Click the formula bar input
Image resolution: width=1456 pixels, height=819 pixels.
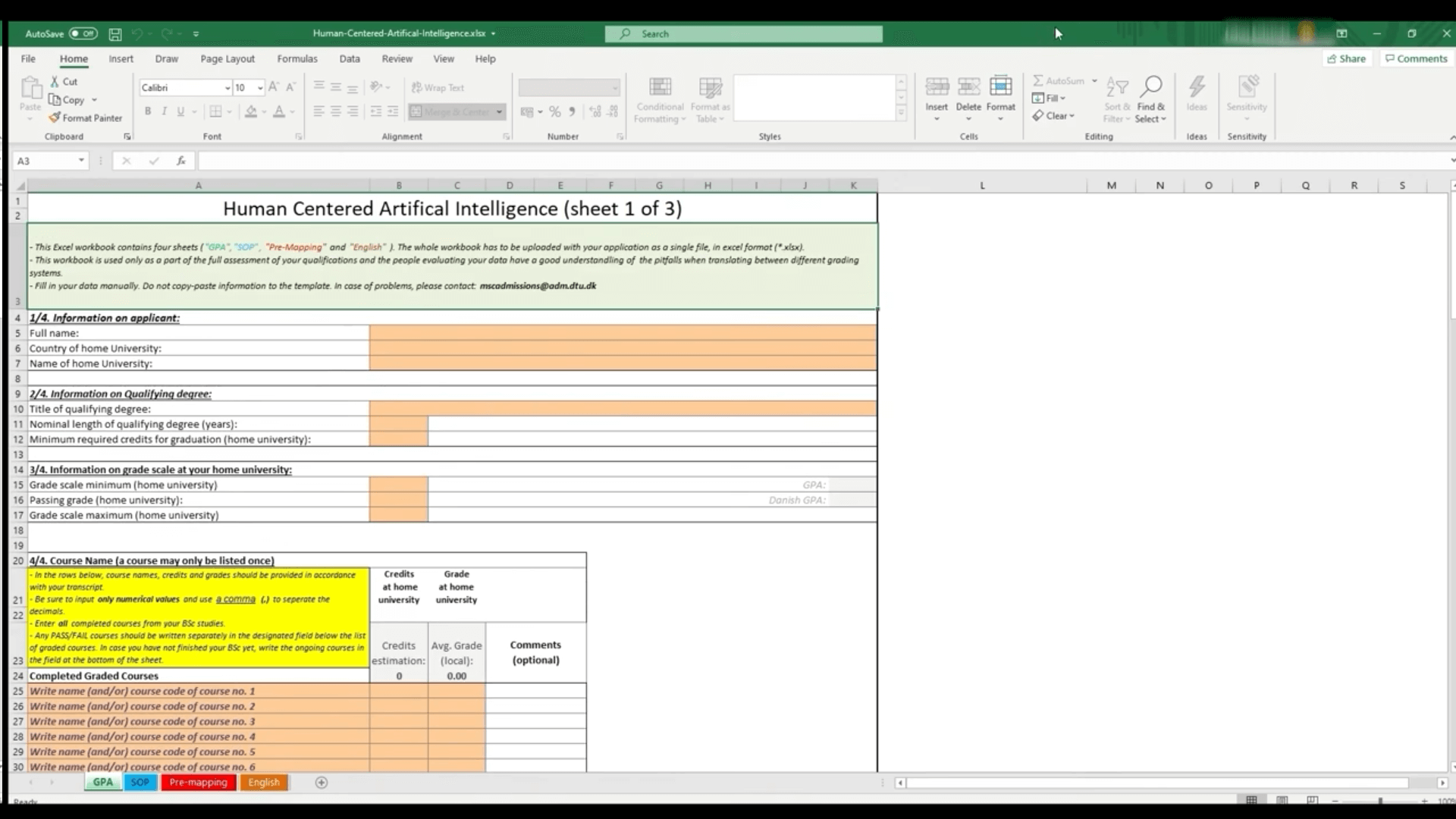pos(823,161)
